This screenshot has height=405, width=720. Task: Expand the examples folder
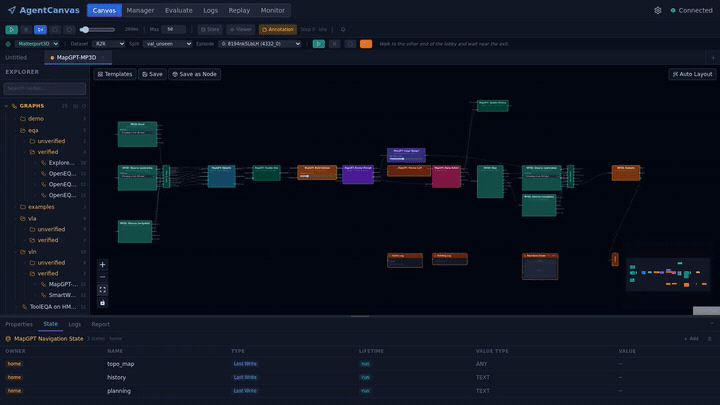[41, 207]
